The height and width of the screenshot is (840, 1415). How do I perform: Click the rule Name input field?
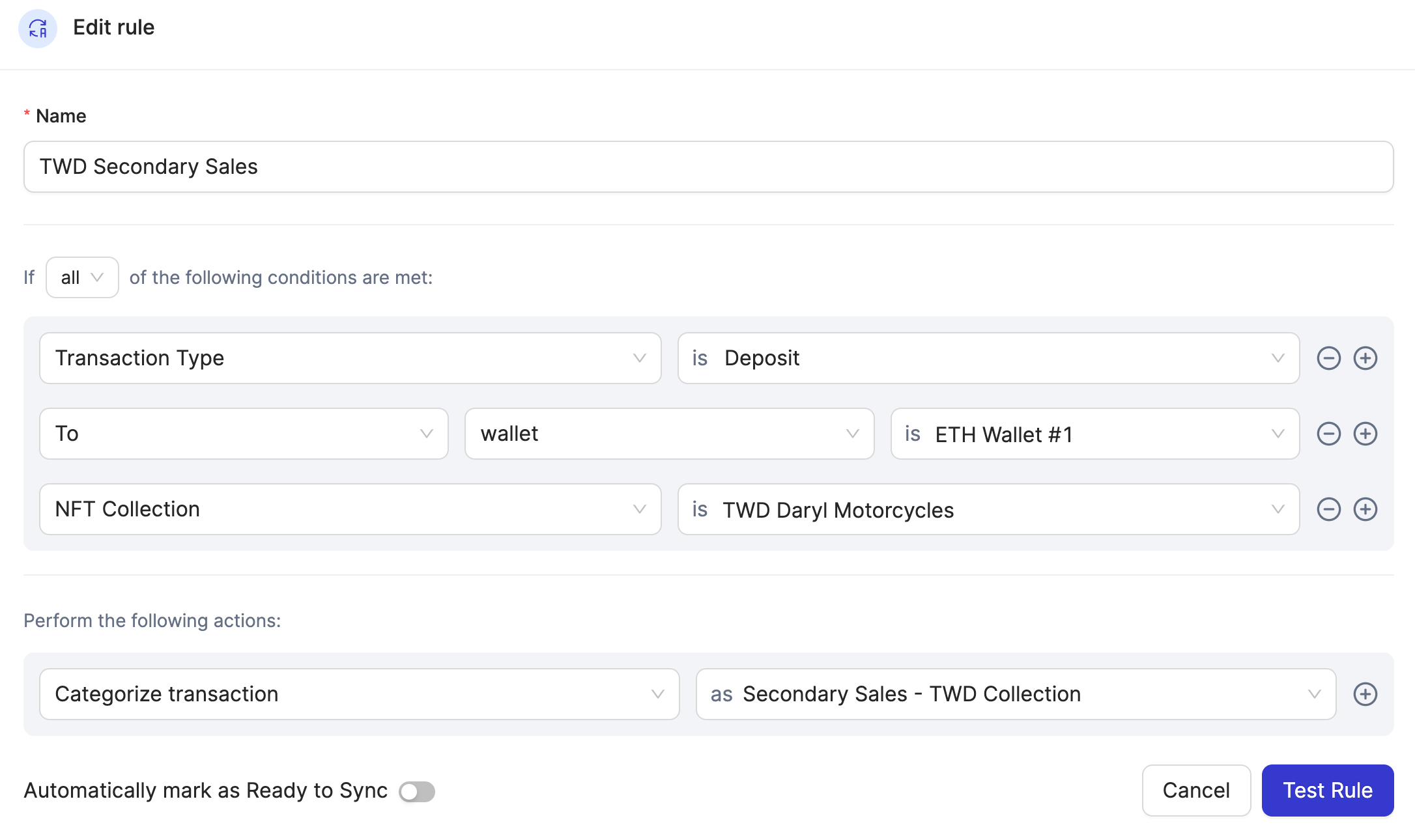pos(708,167)
